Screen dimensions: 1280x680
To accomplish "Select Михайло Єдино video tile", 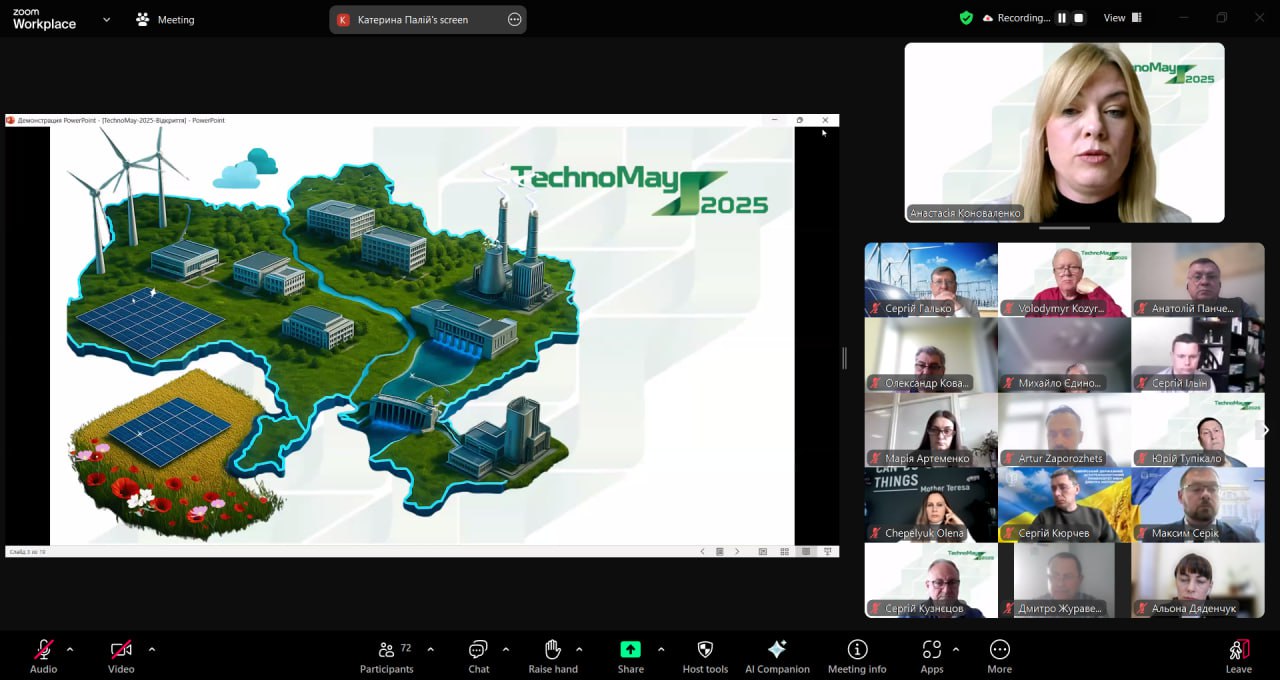I will click(1064, 355).
